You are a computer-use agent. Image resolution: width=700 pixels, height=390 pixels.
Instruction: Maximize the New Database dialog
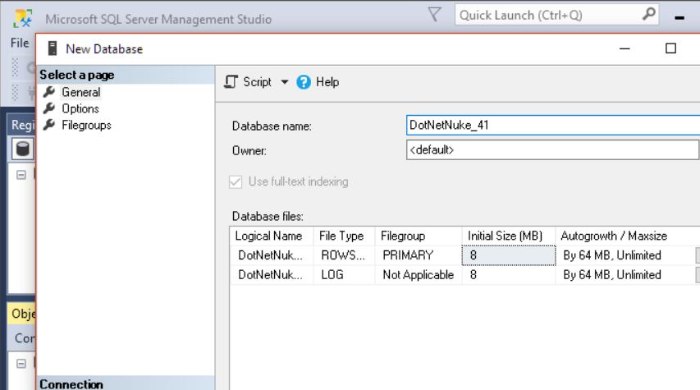tap(671, 48)
